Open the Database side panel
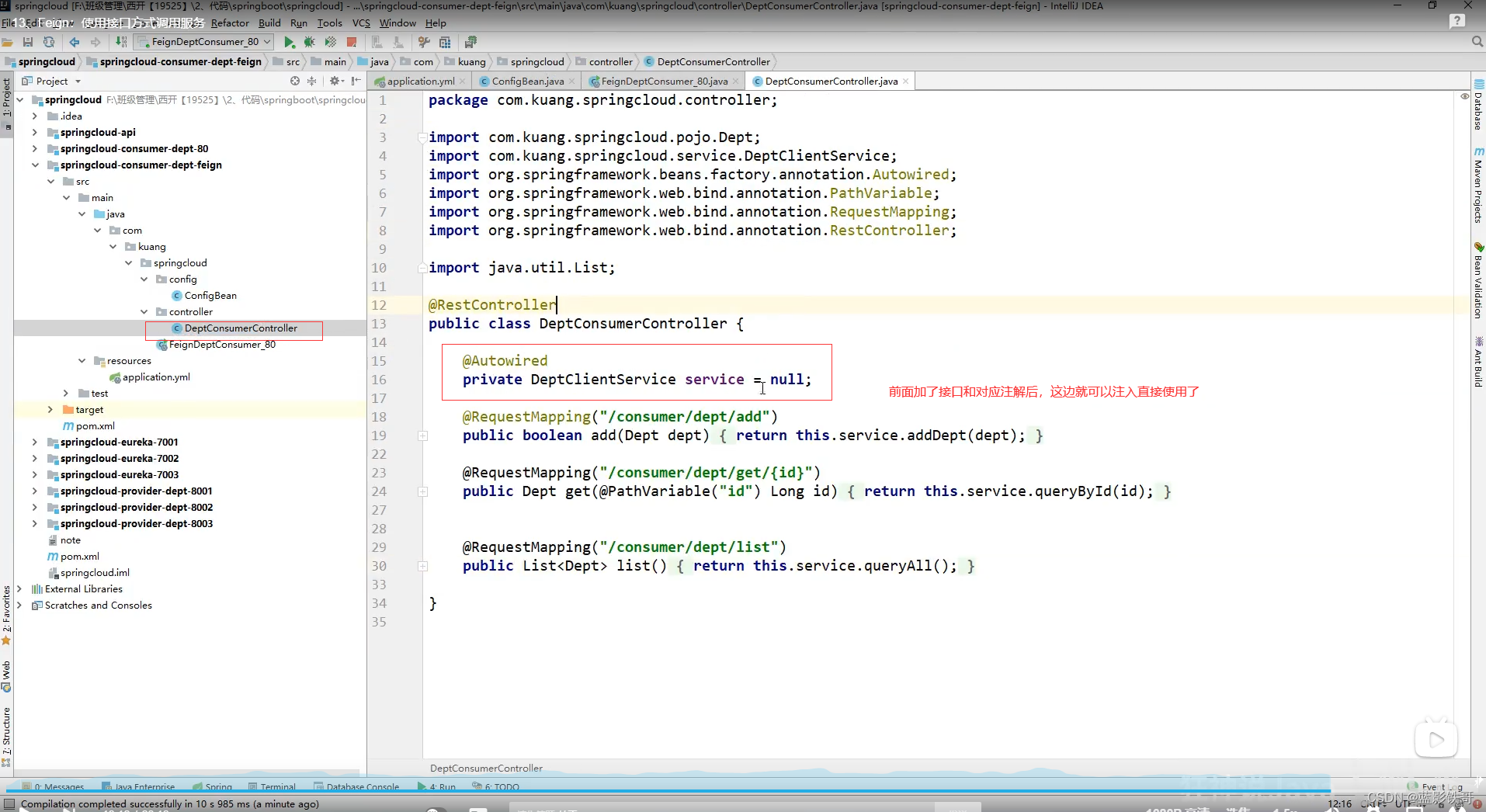Image resolution: width=1486 pixels, height=812 pixels. coord(1478,104)
